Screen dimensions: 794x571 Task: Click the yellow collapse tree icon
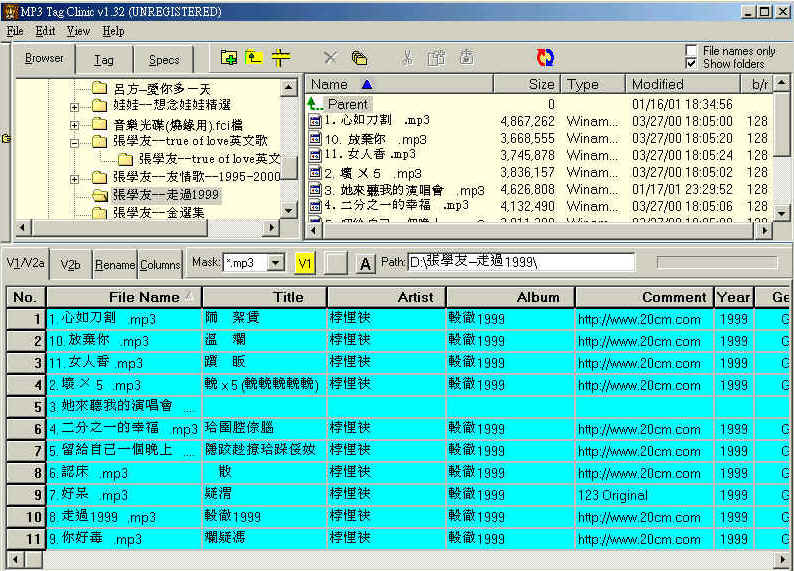(281, 58)
